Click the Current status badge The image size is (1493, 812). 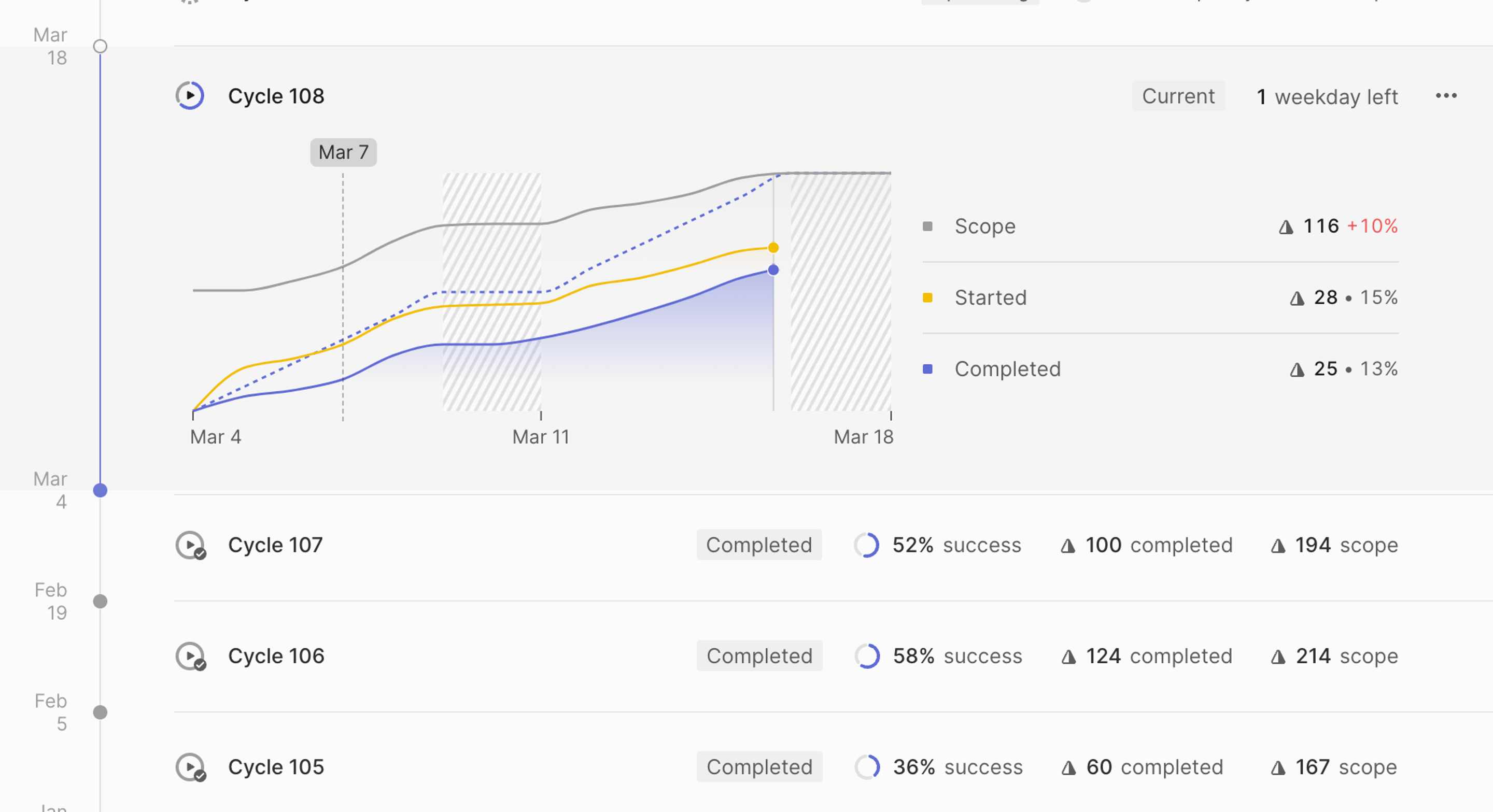(1178, 96)
